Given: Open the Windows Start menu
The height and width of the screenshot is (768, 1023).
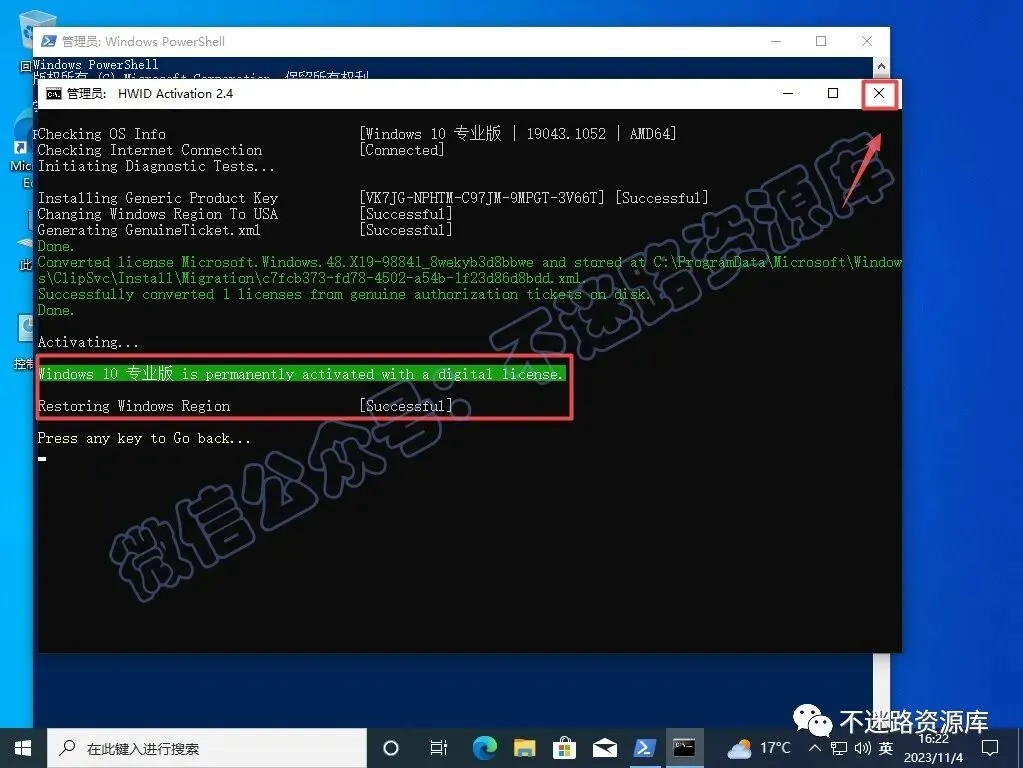Looking at the screenshot, I should pos(23,748).
